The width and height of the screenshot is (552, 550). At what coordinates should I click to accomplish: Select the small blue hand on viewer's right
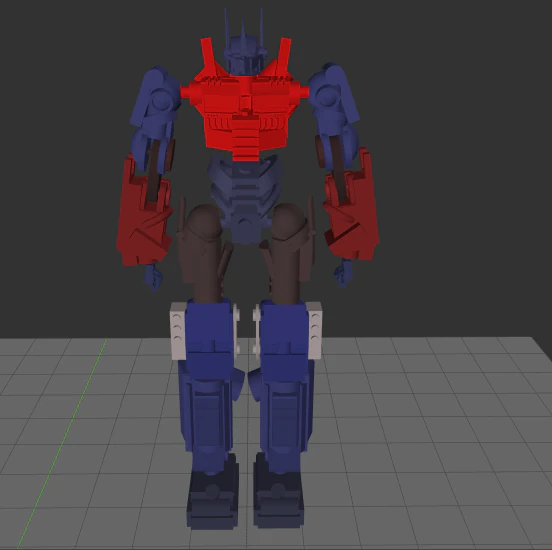tap(344, 273)
